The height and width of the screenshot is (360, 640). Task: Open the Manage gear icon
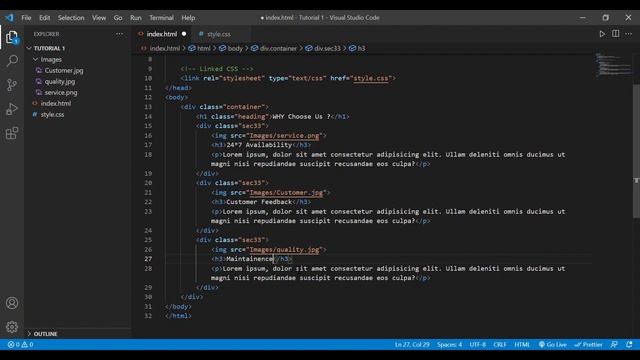click(12, 327)
